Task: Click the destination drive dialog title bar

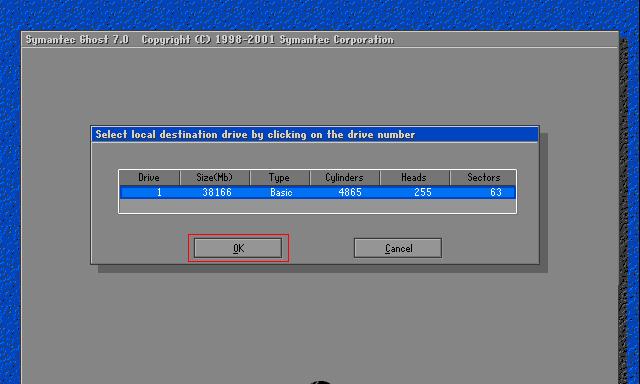Action: 315,134
